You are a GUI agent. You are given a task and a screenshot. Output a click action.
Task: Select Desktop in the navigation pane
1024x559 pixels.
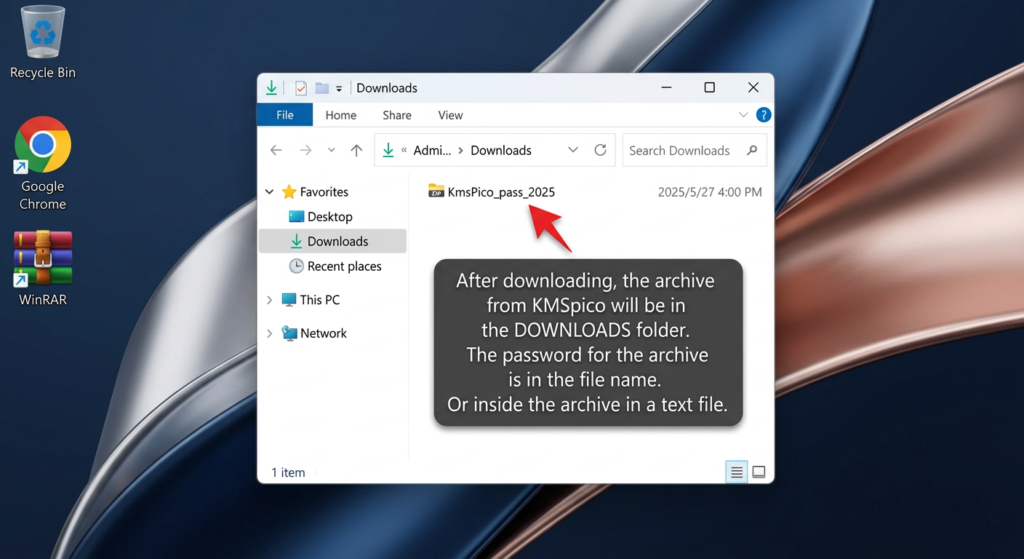coord(320,217)
